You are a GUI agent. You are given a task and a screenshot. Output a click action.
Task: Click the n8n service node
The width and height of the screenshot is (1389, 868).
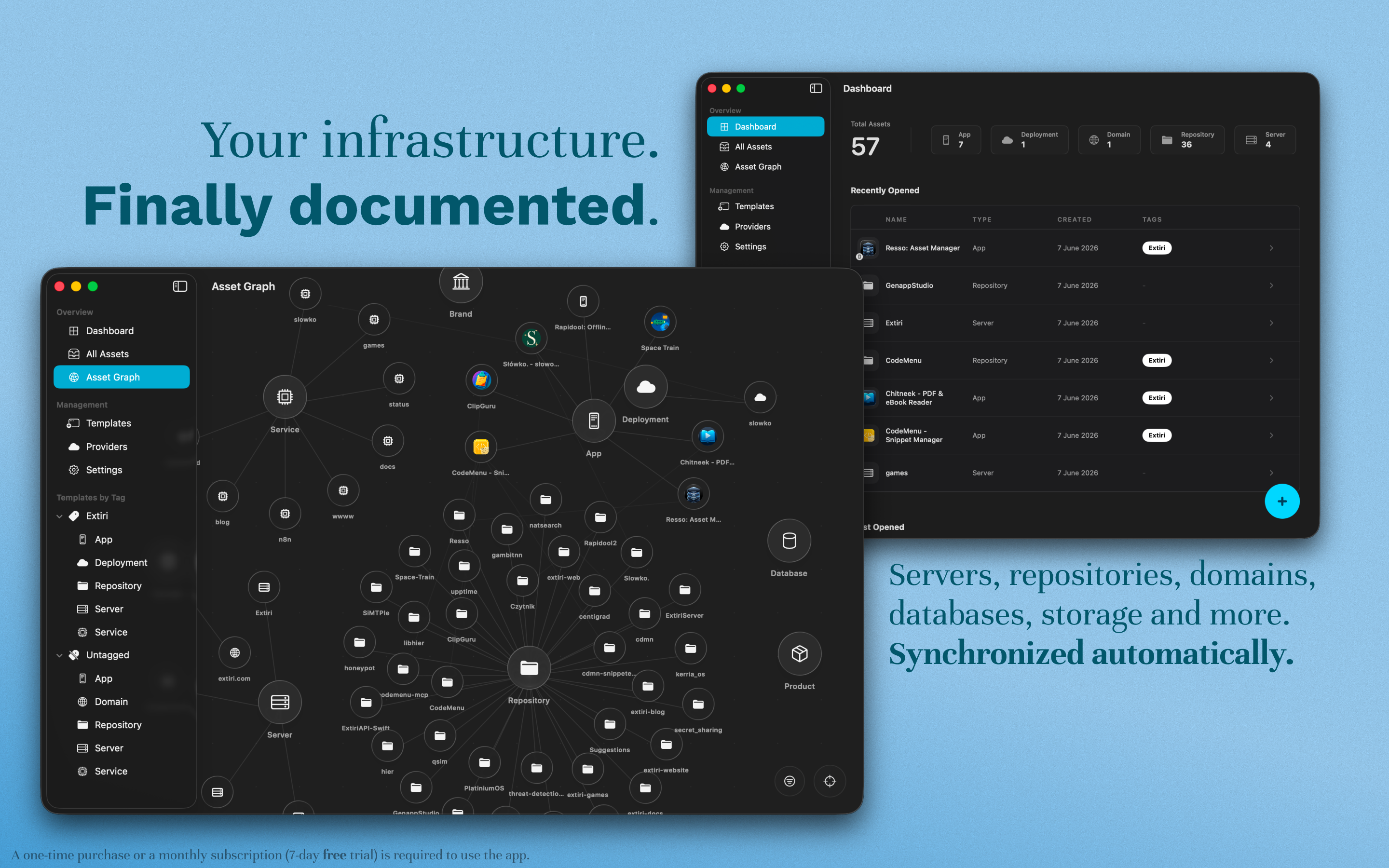(285, 514)
